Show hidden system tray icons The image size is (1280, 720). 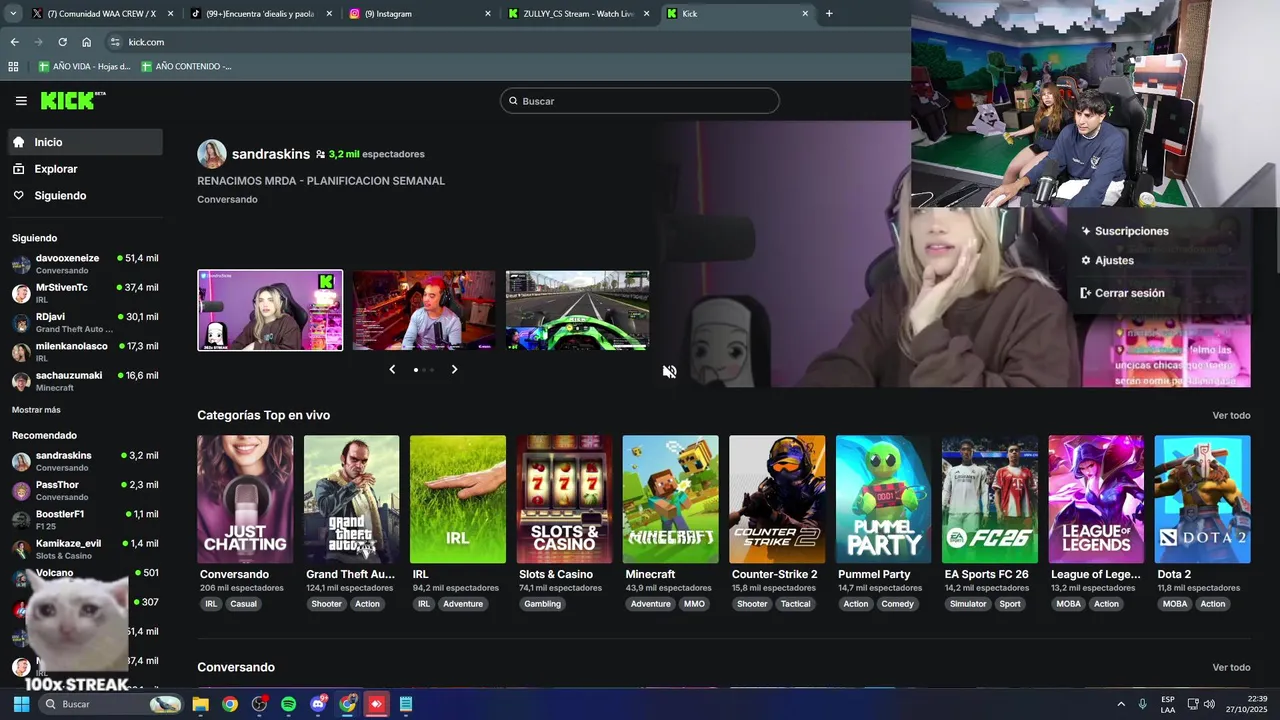(x=1121, y=704)
